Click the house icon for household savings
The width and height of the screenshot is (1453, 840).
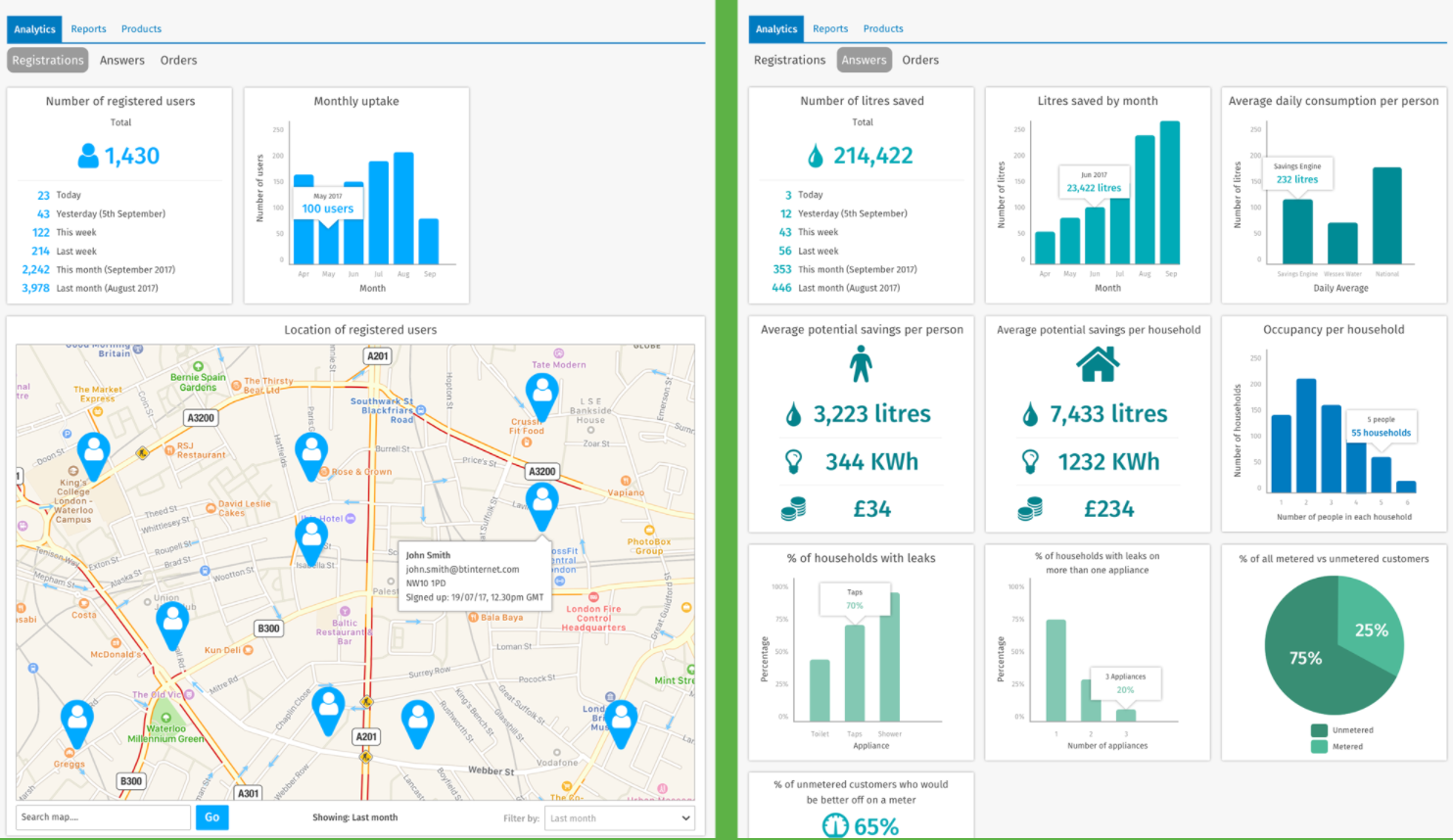pos(1098,364)
